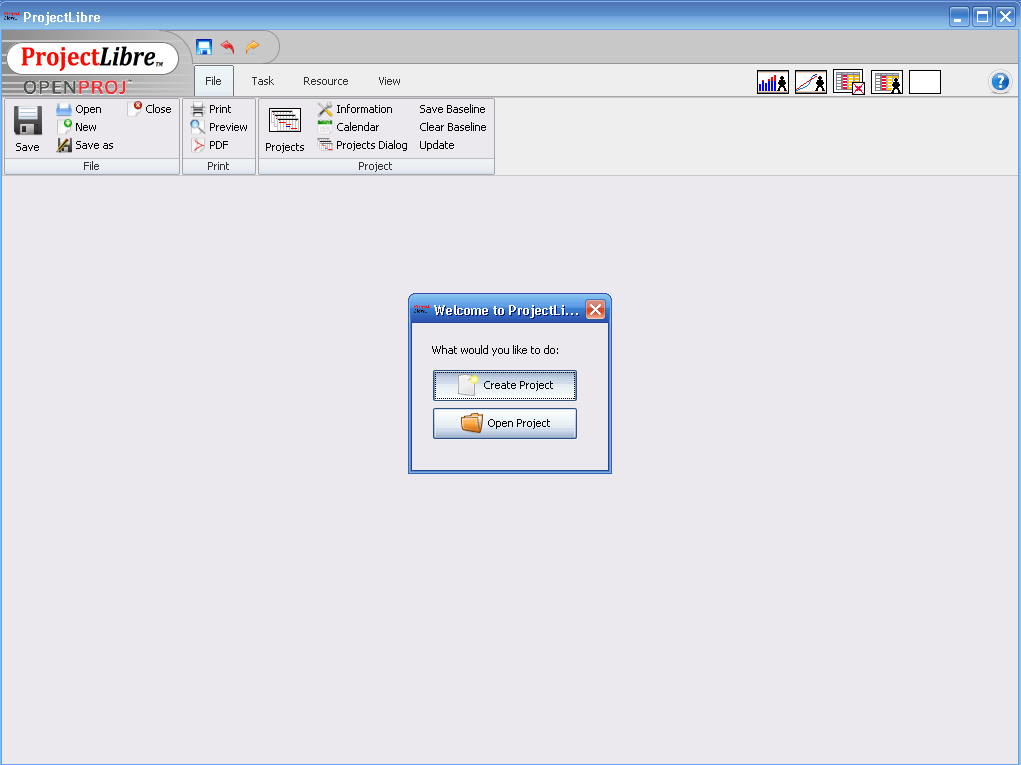This screenshot has width=1021, height=765.
Task: Click the ProjectLibre logo
Action: pos(92,58)
